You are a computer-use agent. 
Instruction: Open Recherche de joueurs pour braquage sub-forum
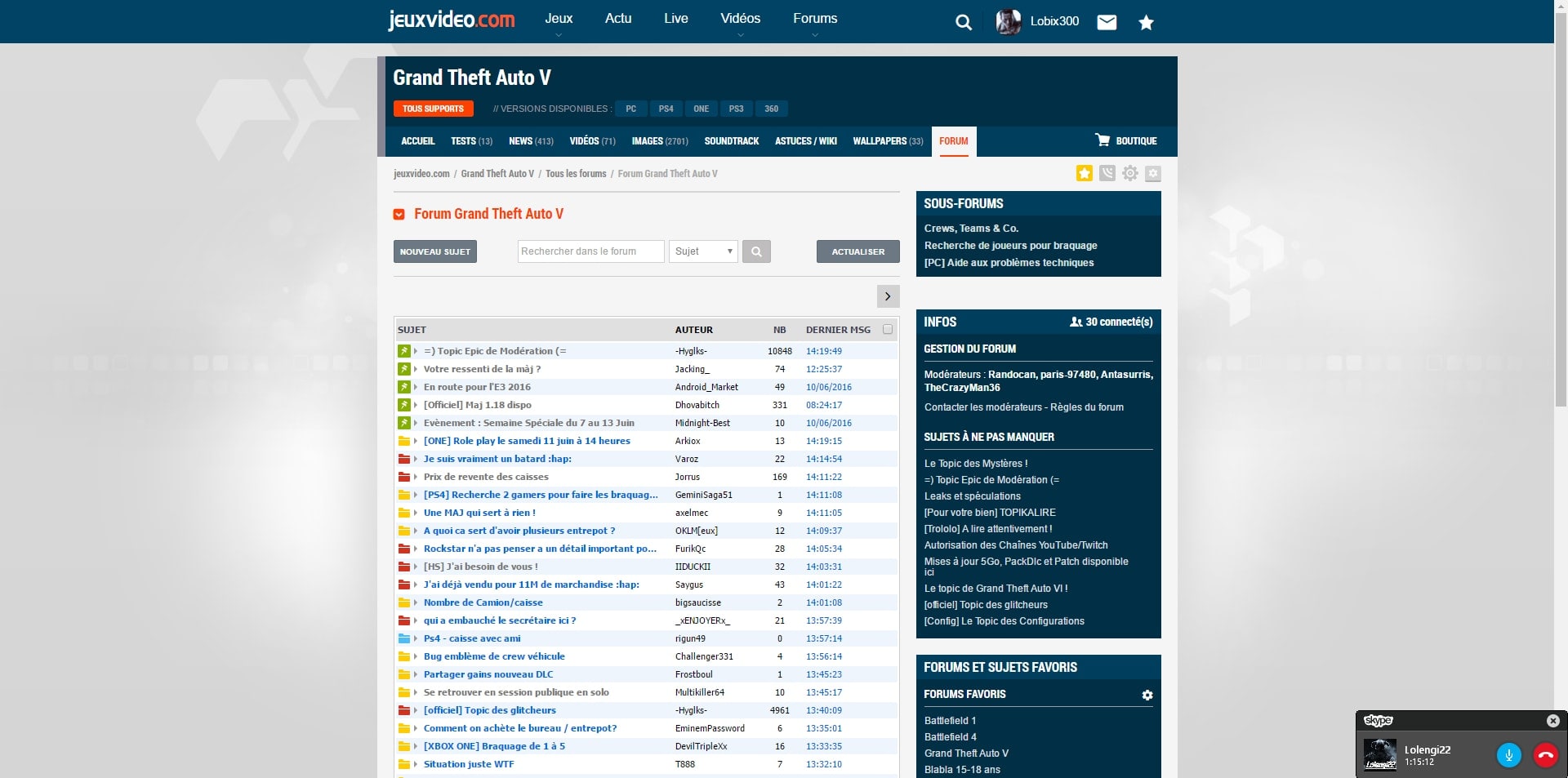pos(1011,246)
